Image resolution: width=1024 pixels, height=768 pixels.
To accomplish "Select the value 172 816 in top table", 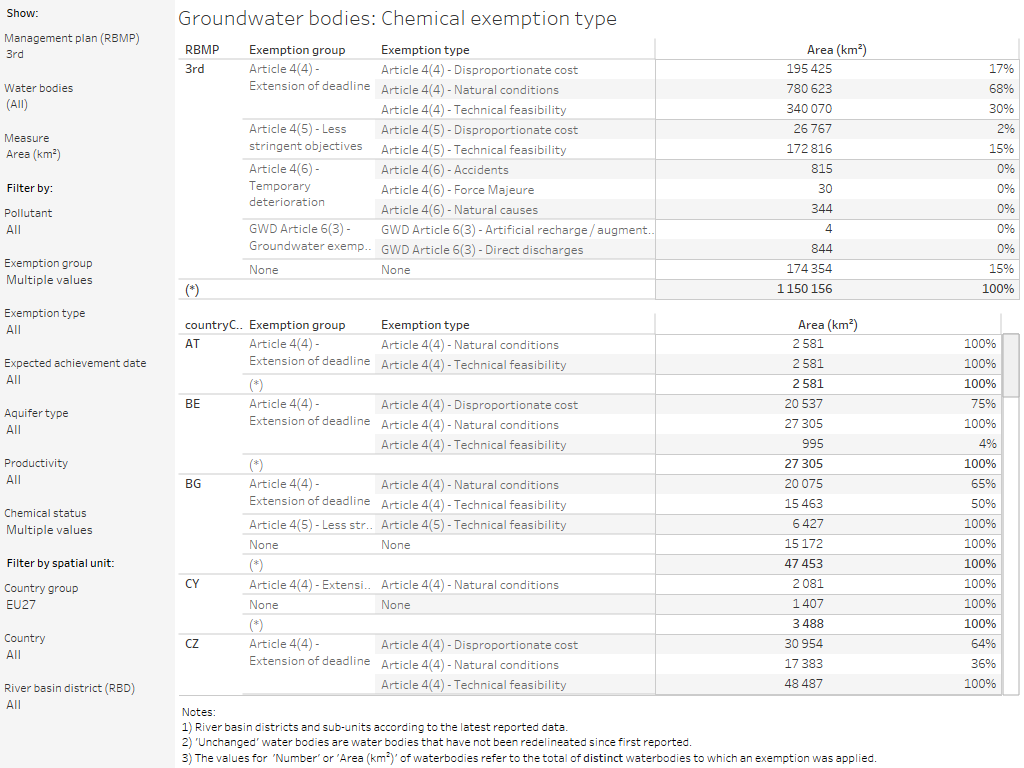I will [809, 149].
